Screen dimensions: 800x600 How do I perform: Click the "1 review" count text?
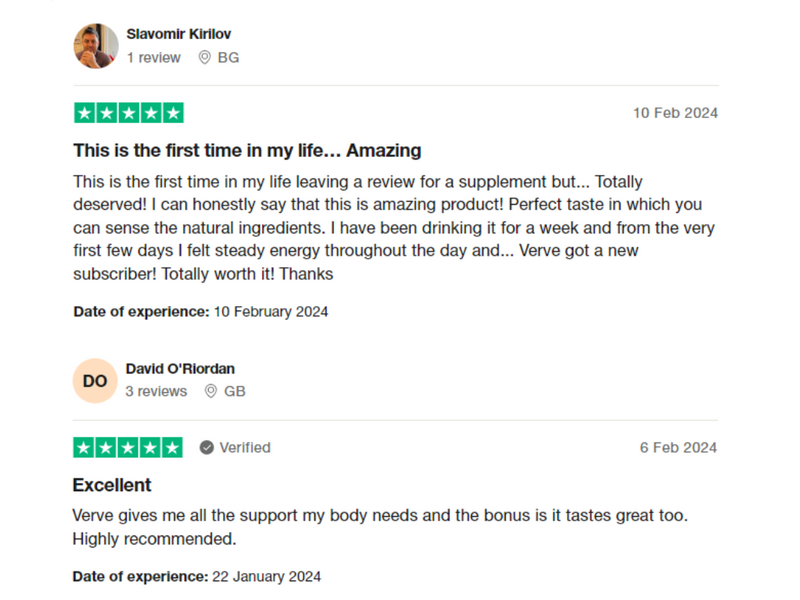click(x=154, y=58)
